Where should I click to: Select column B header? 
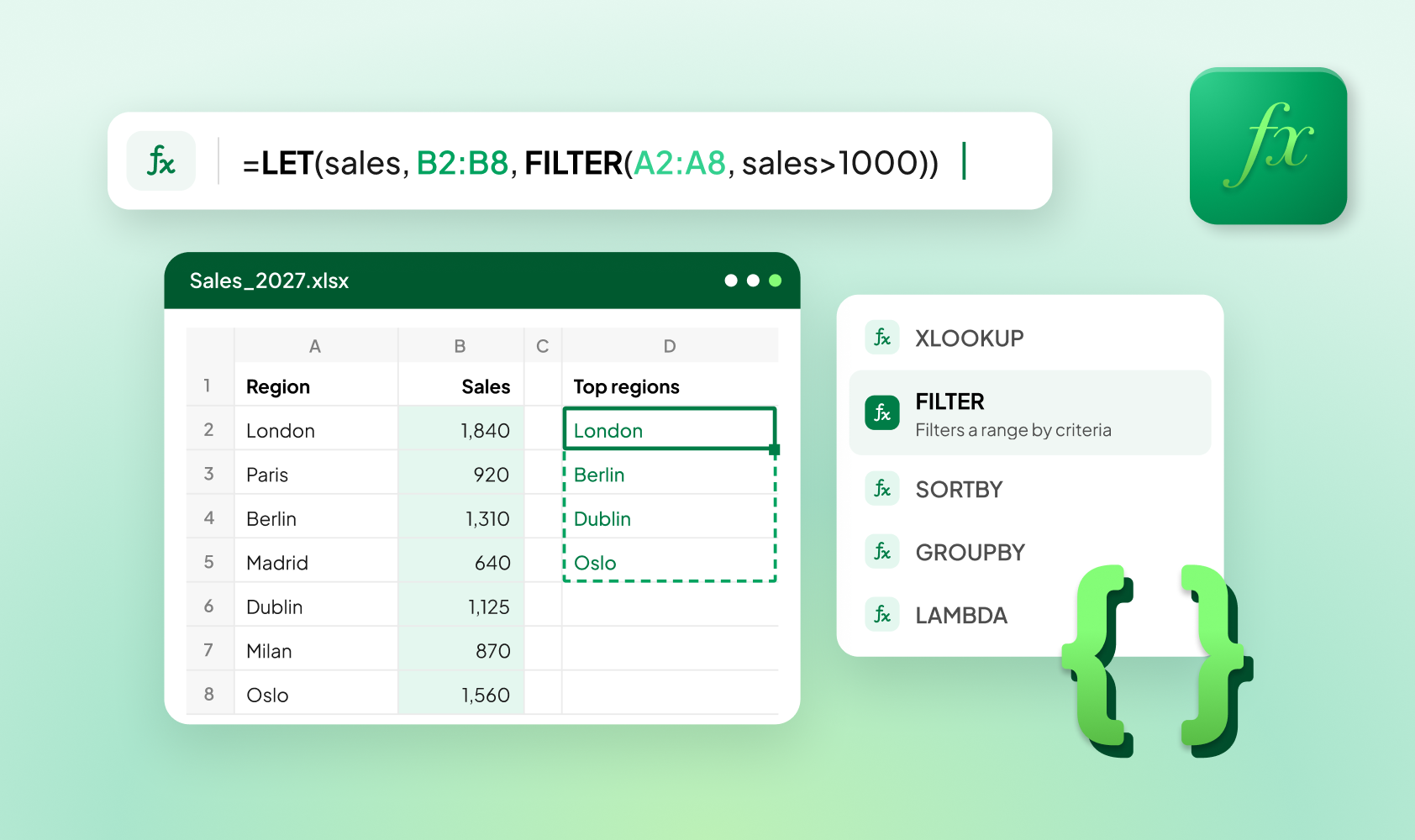pyautogui.click(x=460, y=345)
